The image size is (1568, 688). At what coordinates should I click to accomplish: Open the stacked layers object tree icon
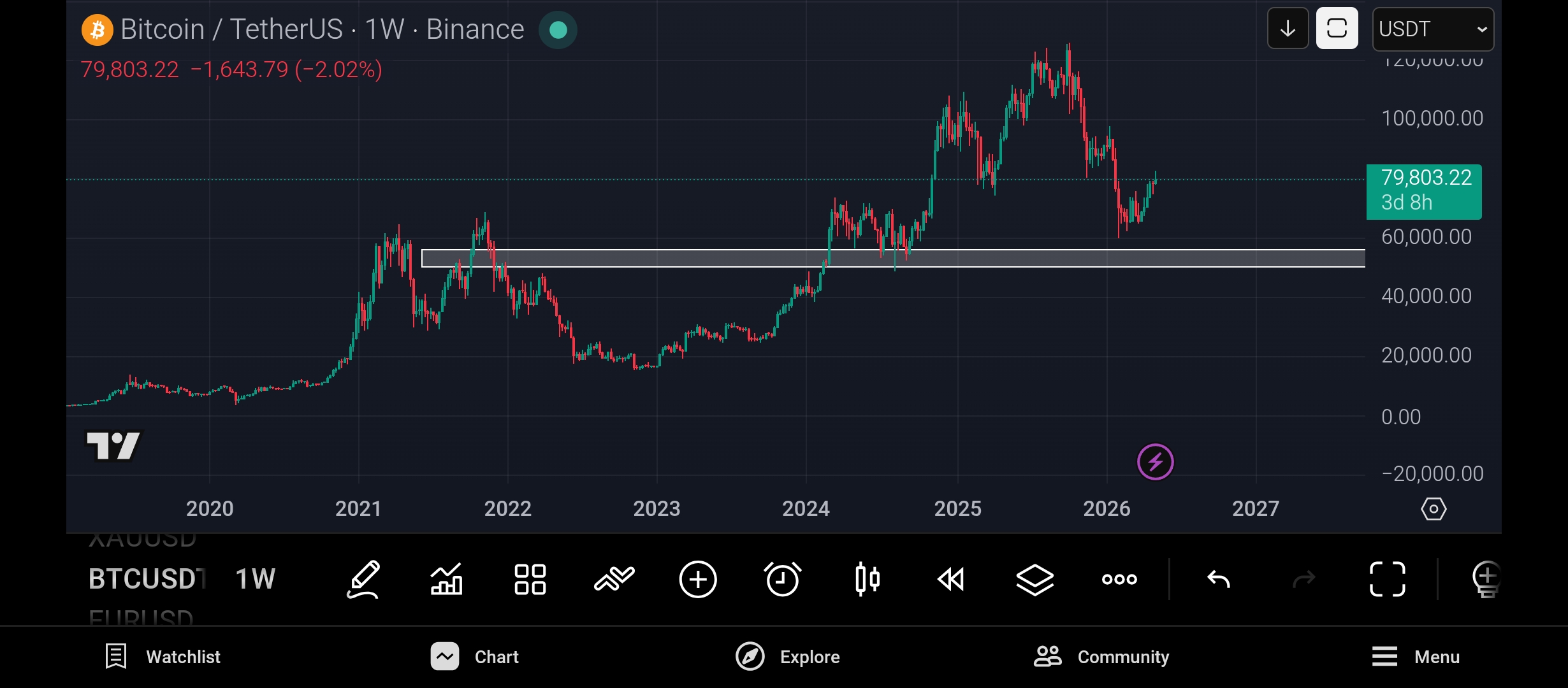click(x=1035, y=580)
